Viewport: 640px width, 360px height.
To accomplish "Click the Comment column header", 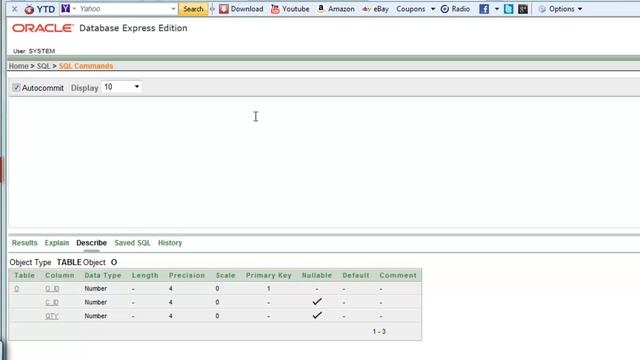I will pyautogui.click(x=398, y=276).
